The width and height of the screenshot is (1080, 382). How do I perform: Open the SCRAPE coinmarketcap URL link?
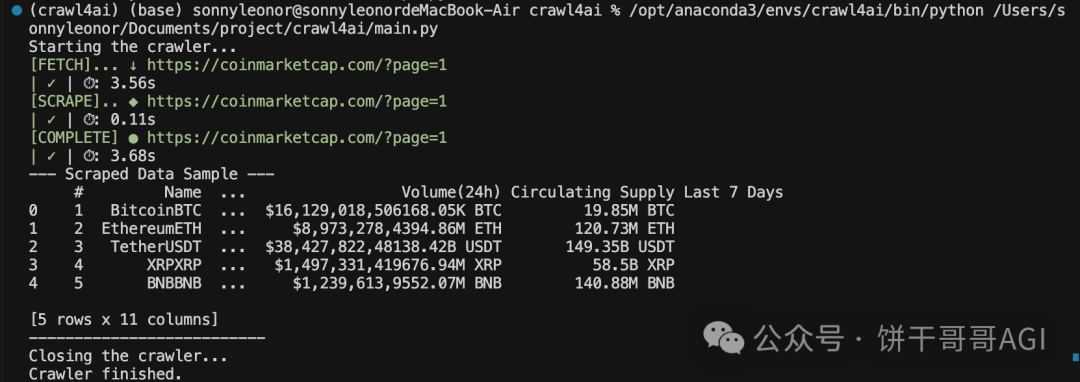click(x=297, y=102)
